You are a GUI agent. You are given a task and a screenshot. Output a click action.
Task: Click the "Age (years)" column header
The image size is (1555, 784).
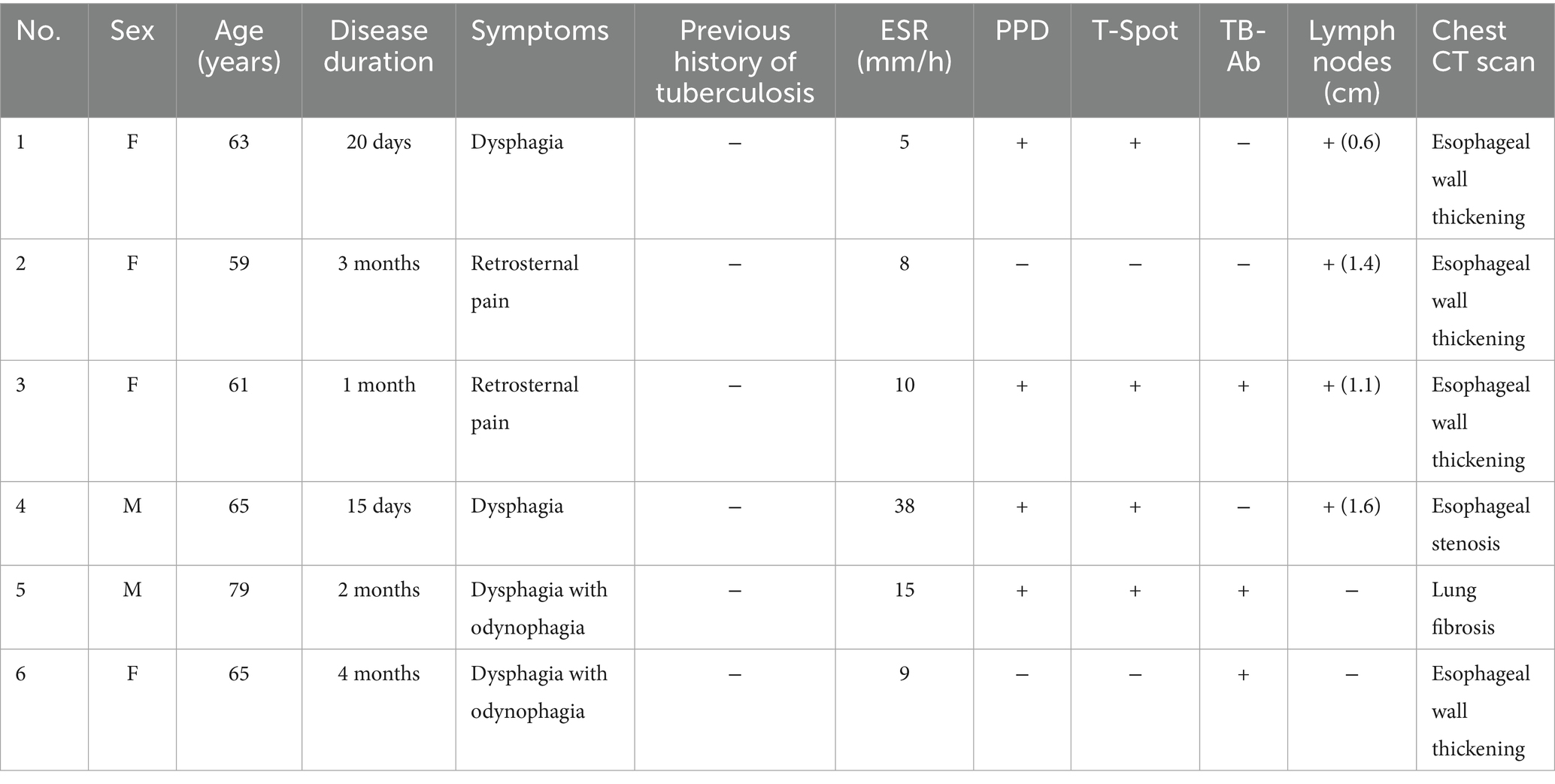click(x=238, y=46)
